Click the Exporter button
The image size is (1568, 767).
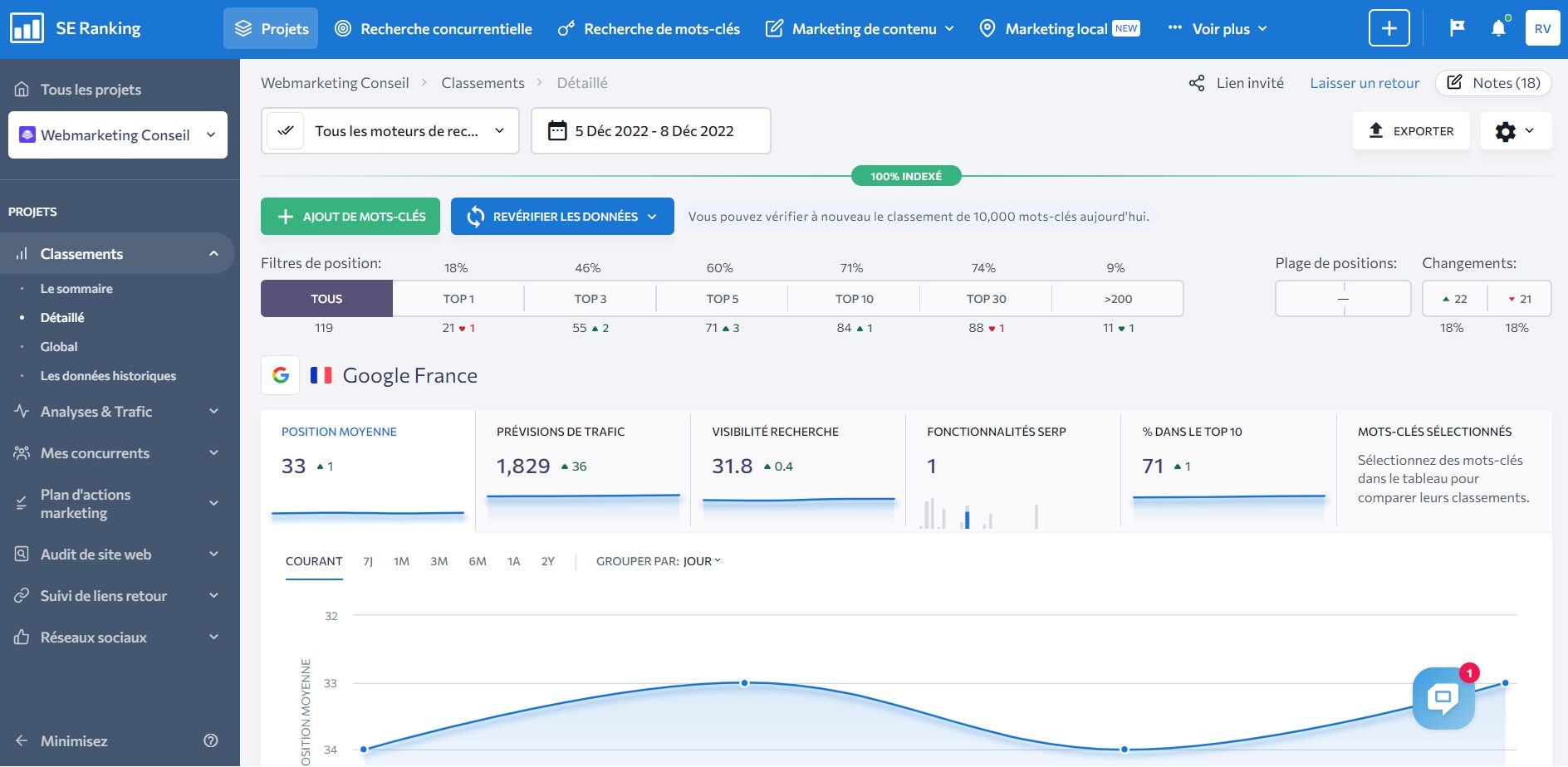pyautogui.click(x=1411, y=131)
